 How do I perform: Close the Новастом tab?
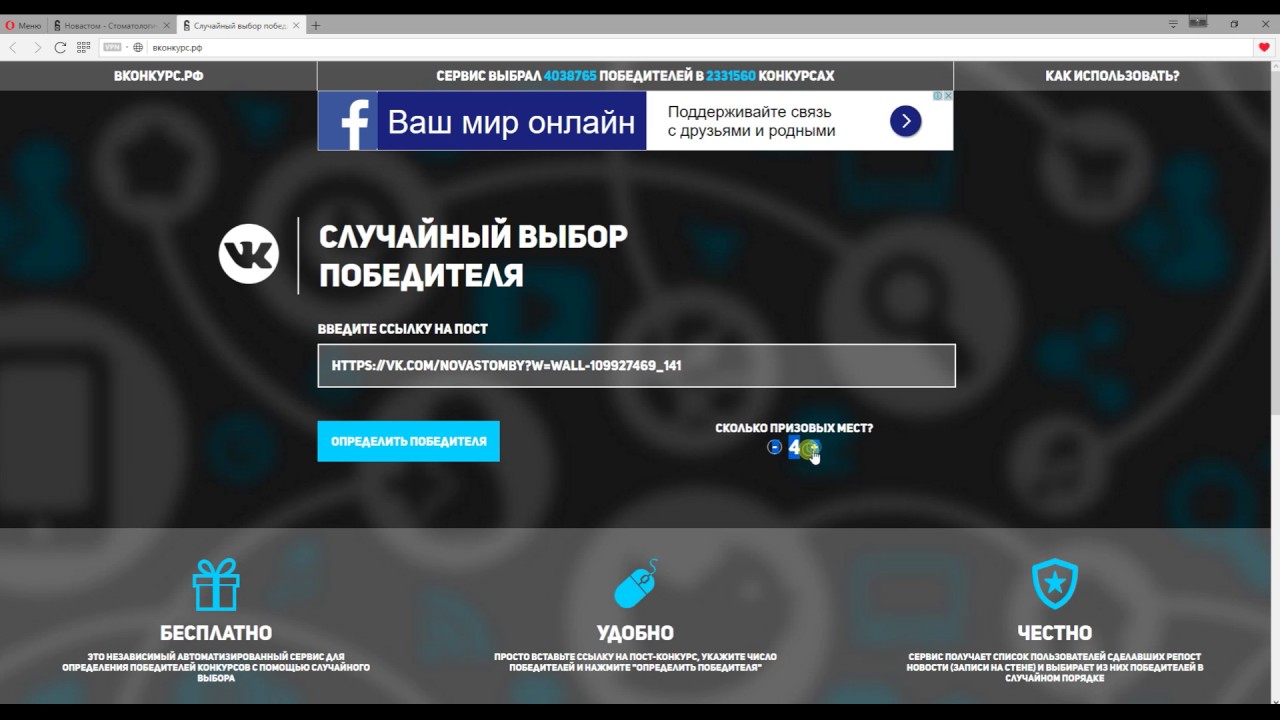coord(167,25)
